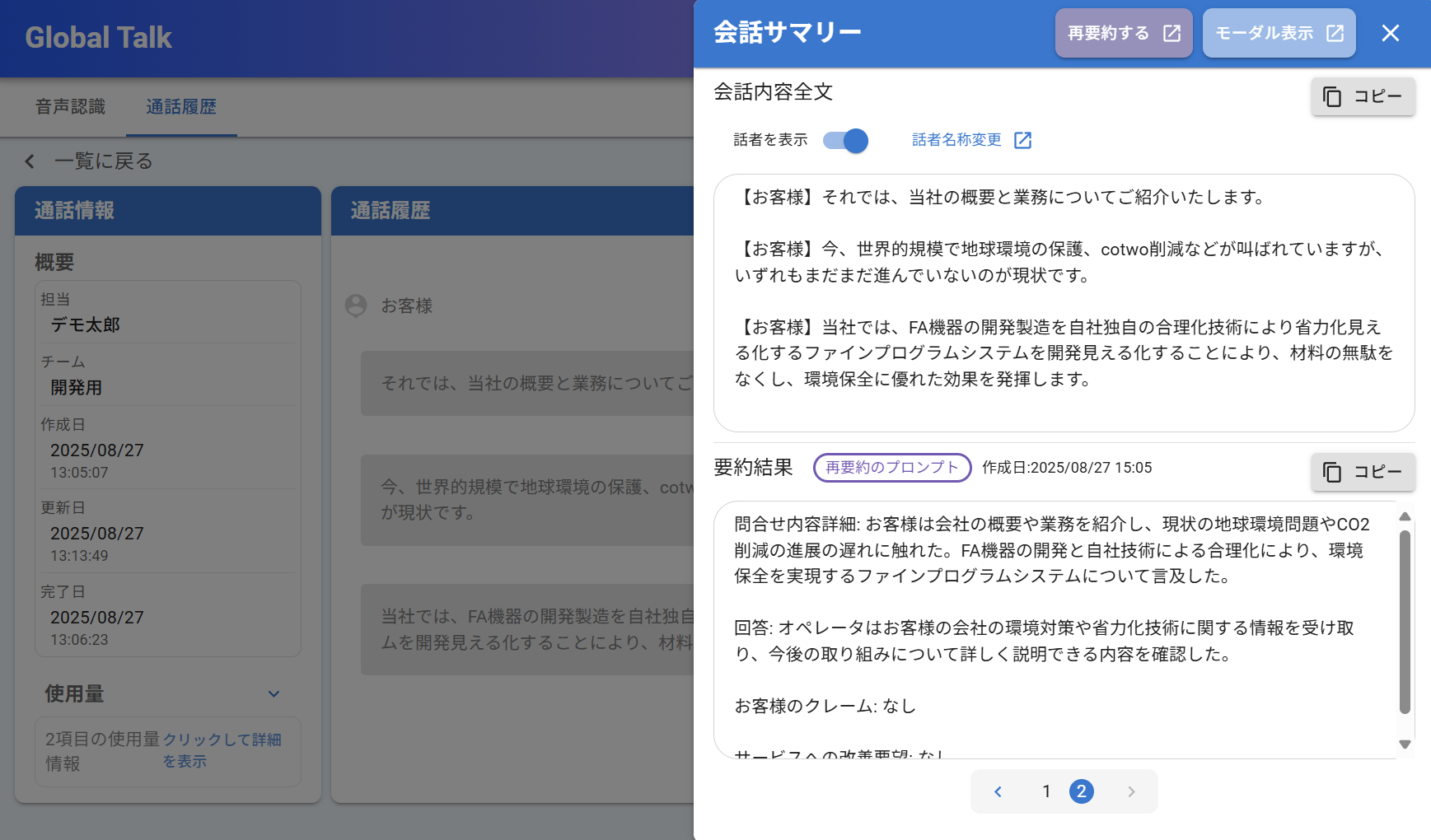The width and height of the screenshot is (1431, 840).
Task: Copy the 要約結果 summary text
Action: point(1362,472)
